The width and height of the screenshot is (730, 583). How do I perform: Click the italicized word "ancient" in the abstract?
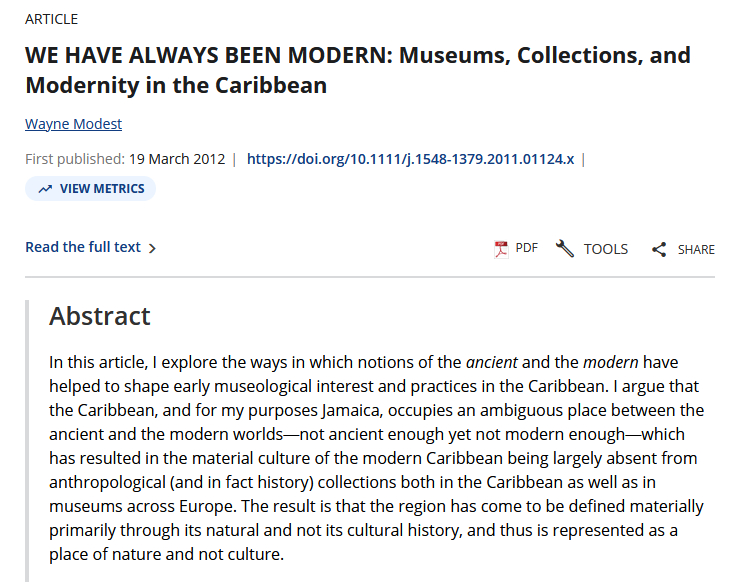(493, 362)
